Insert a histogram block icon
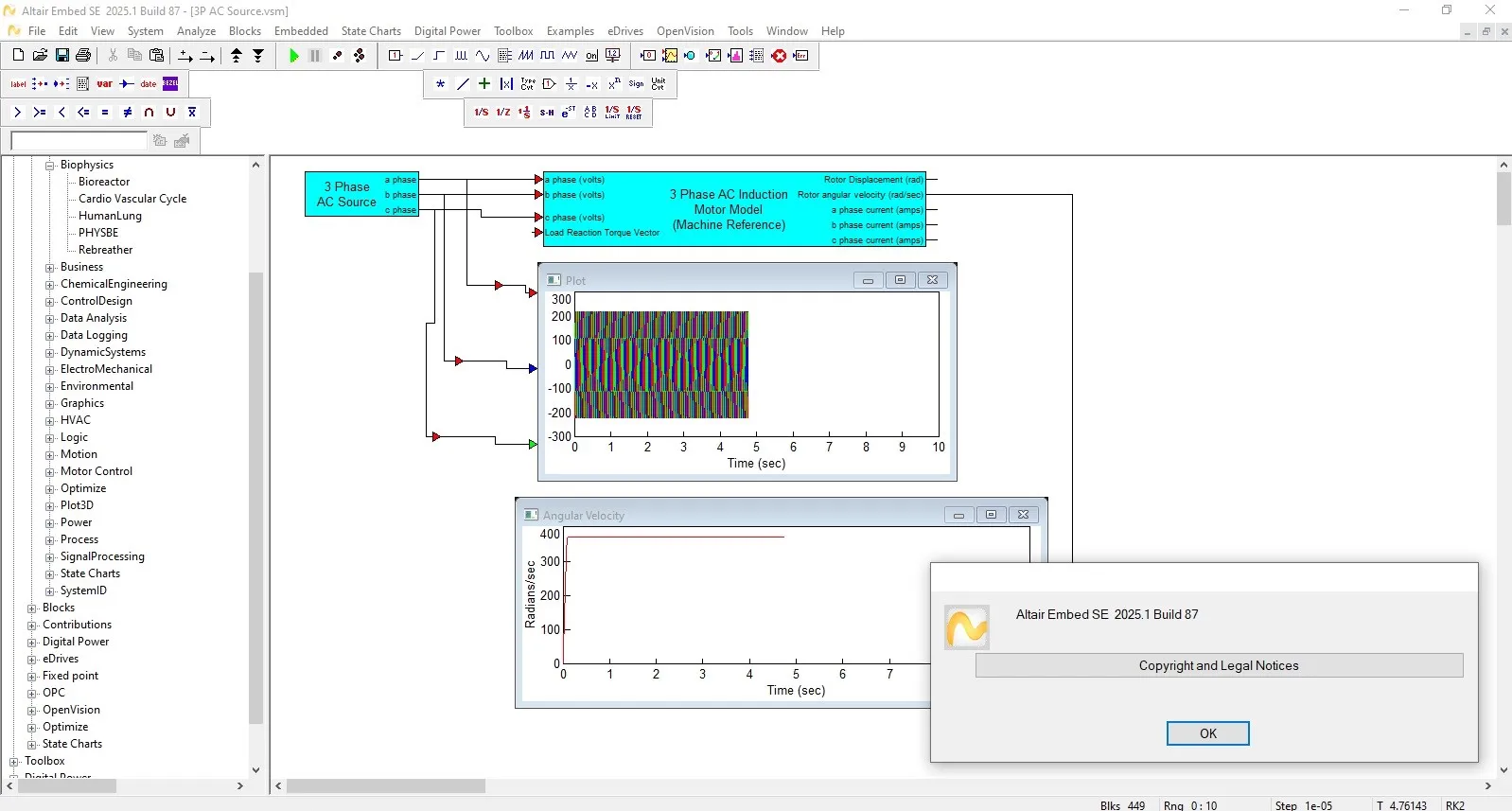 coord(735,56)
